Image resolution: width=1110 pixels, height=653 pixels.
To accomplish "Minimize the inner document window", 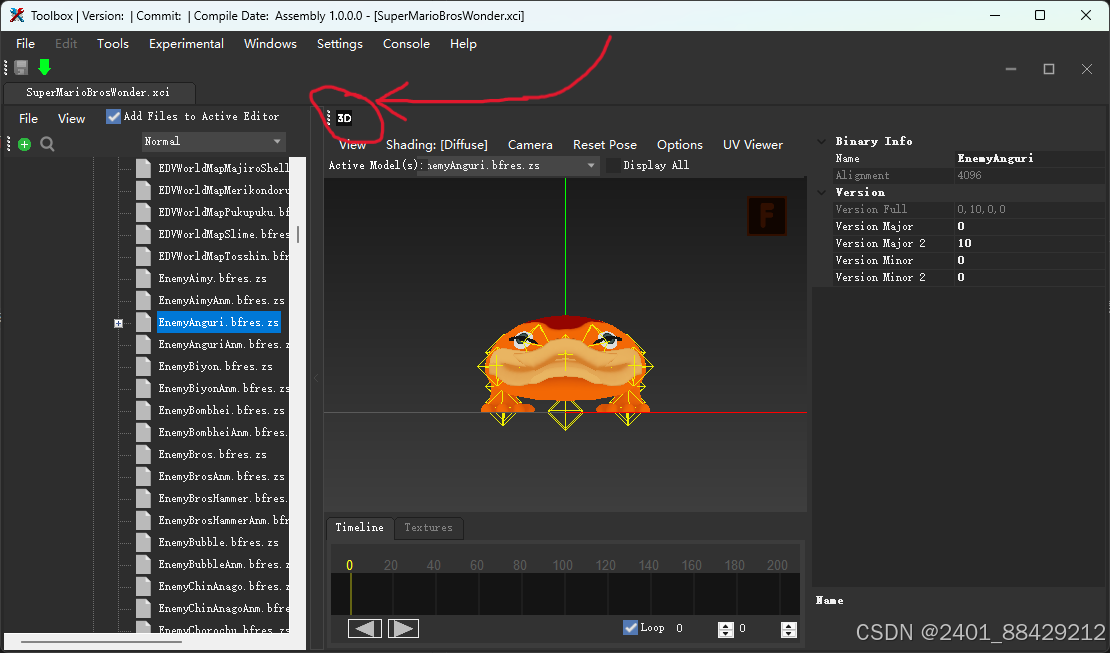I will pos(1011,69).
